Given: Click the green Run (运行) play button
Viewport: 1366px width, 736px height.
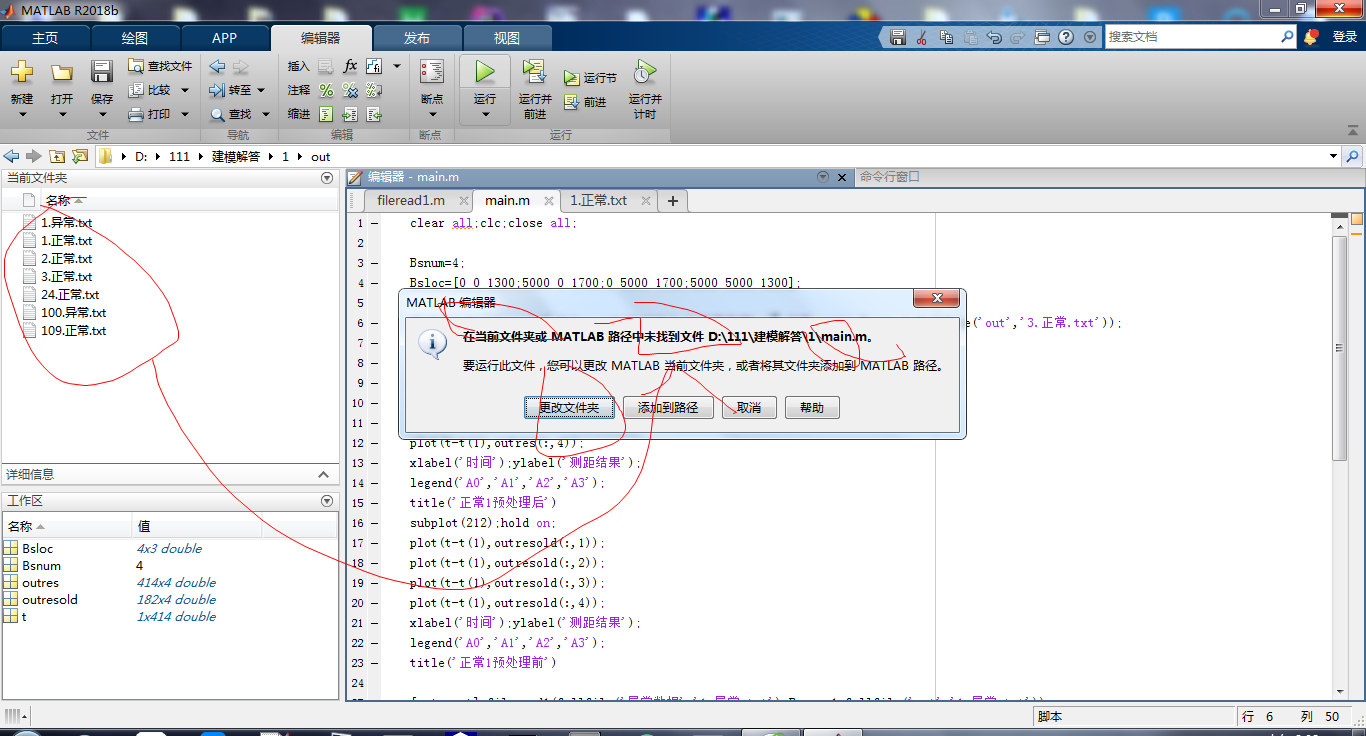Looking at the screenshot, I should [x=485, y=72].
